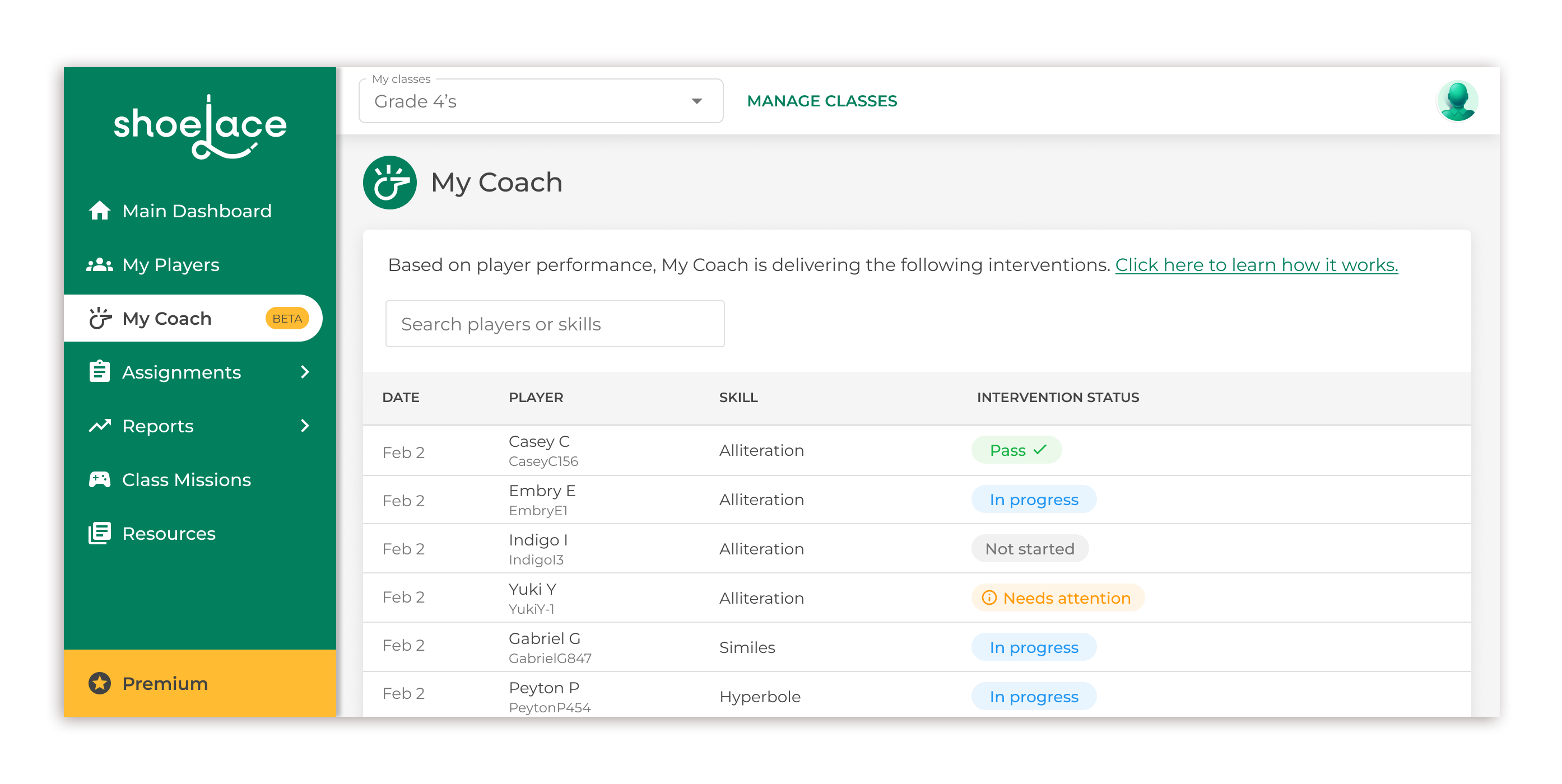Image resolution: width=1562 pixels, height=784 pixels.
Task: Click the MANAGE CLASSES button
Action: click(822, 101)
